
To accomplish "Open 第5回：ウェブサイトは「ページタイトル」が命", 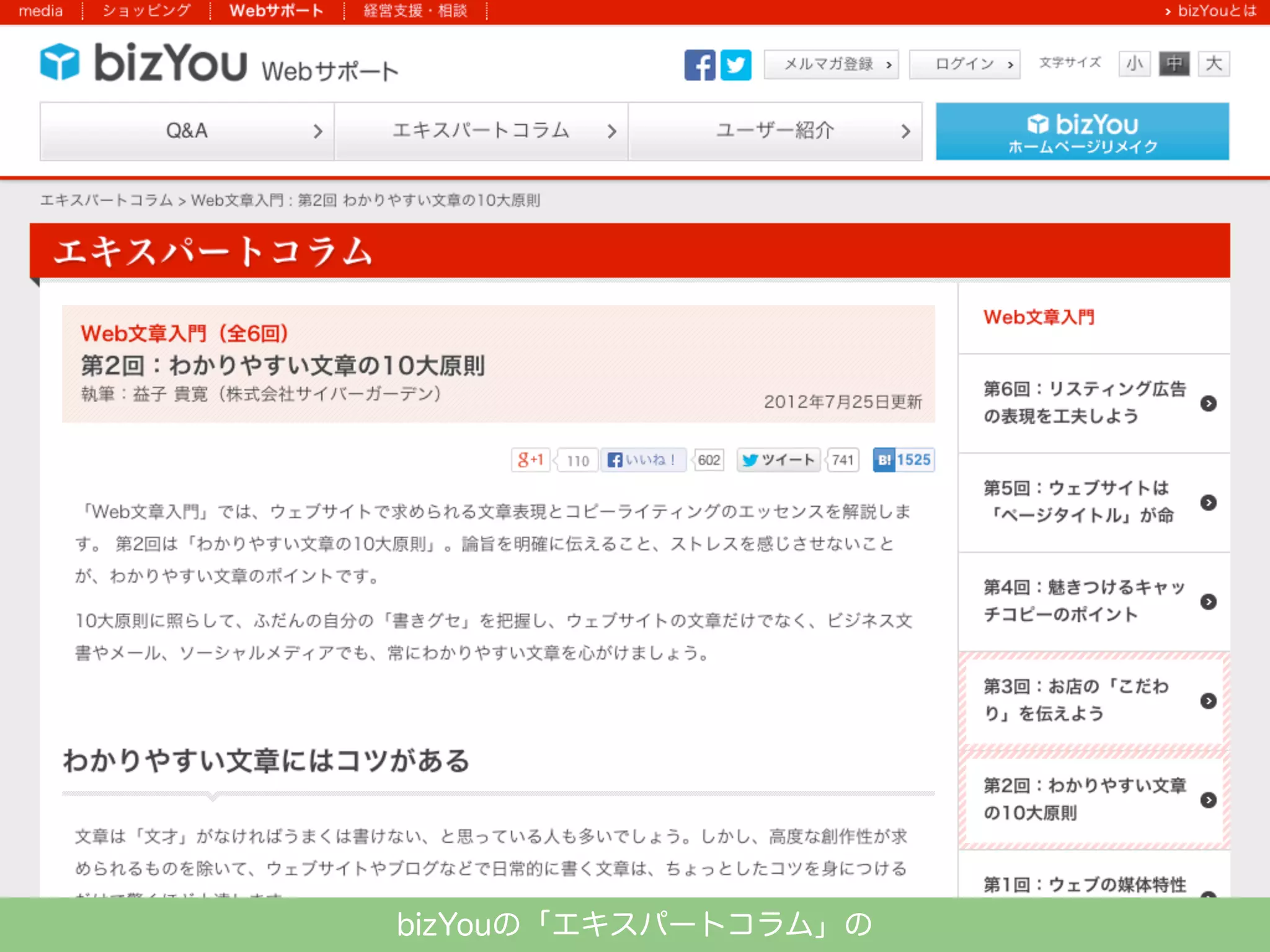I will point(1094,503).
